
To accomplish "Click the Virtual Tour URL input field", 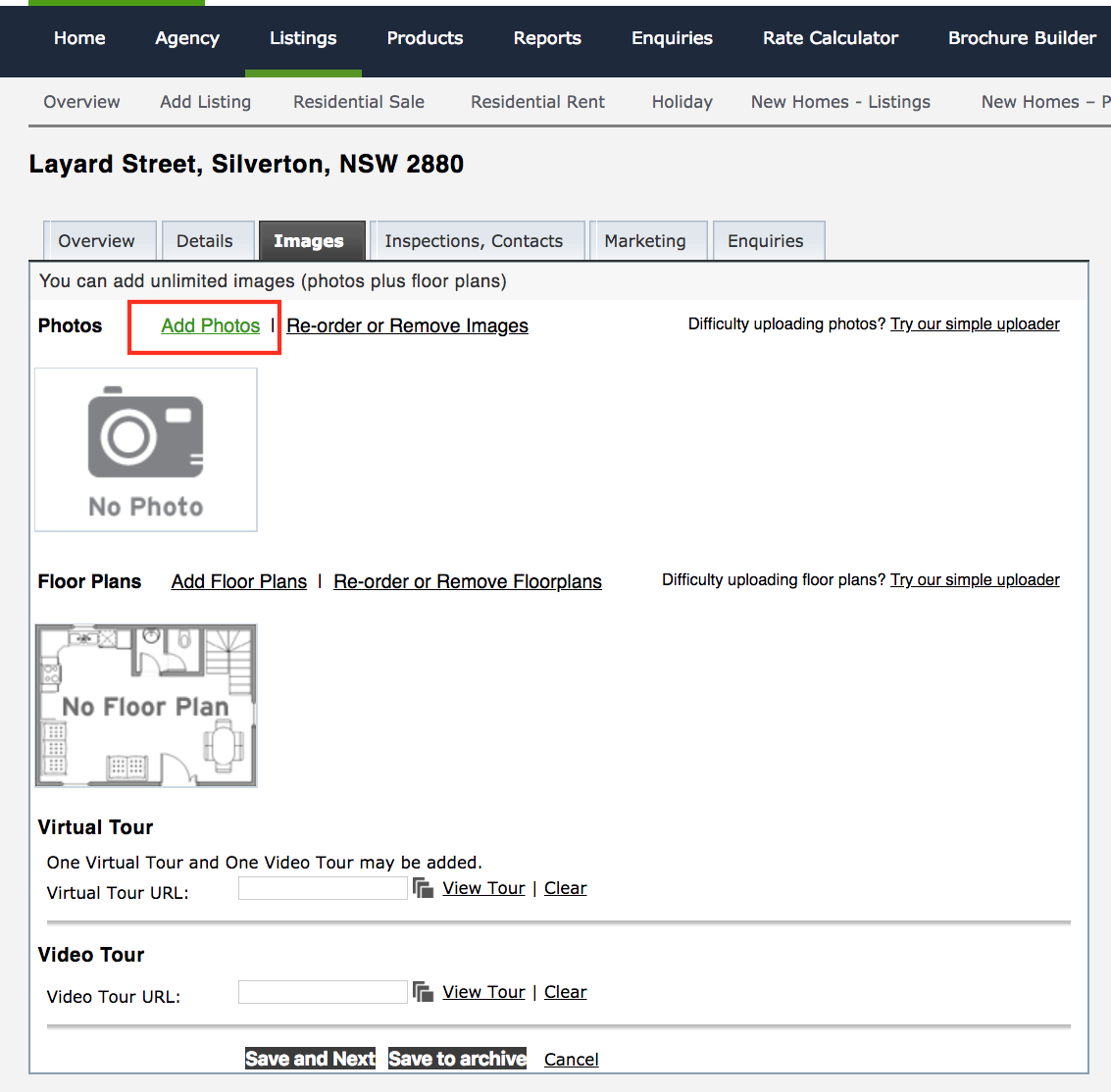I will point(323,888).
